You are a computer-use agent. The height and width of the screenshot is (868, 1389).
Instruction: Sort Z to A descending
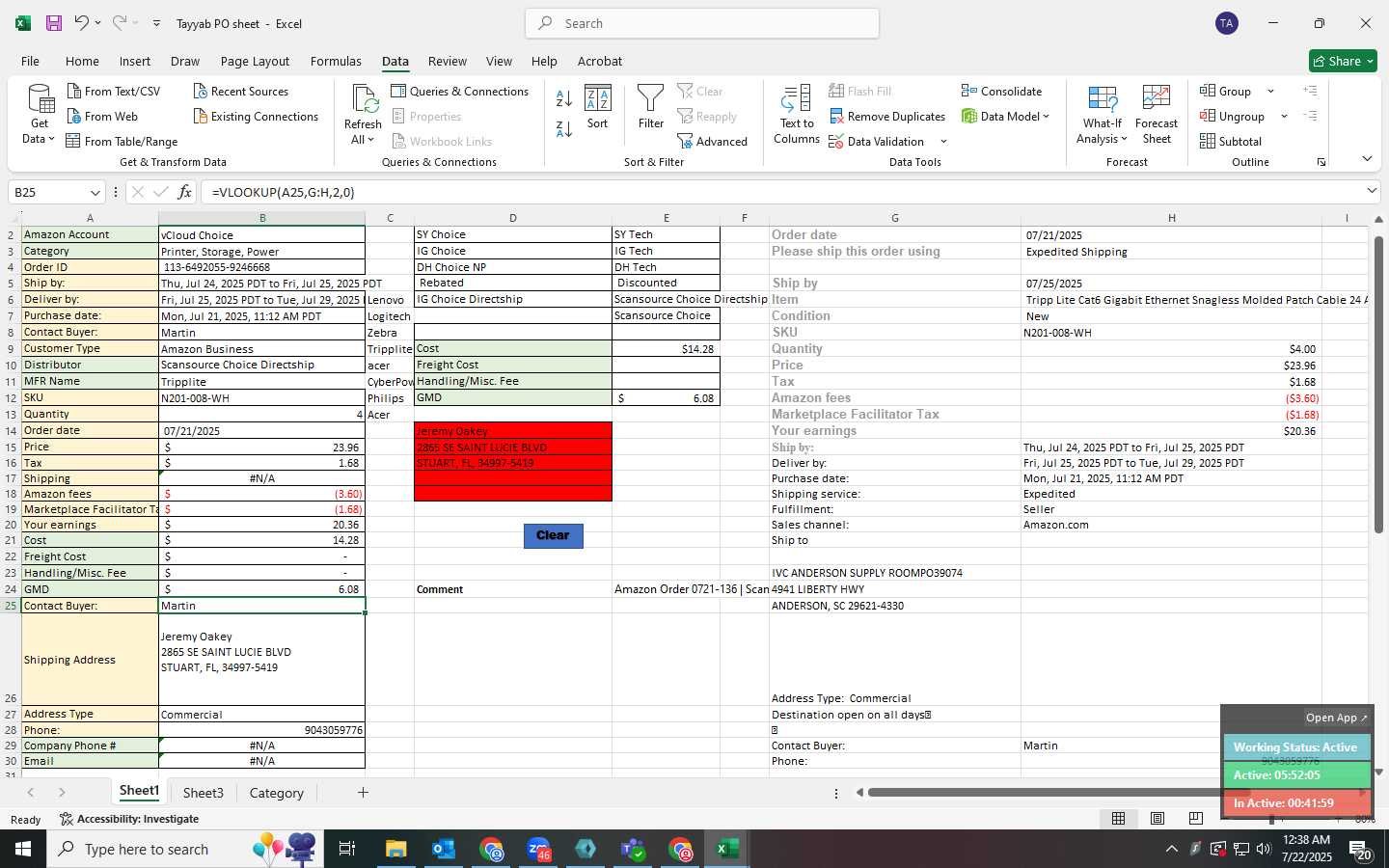[x=564, y=128]
